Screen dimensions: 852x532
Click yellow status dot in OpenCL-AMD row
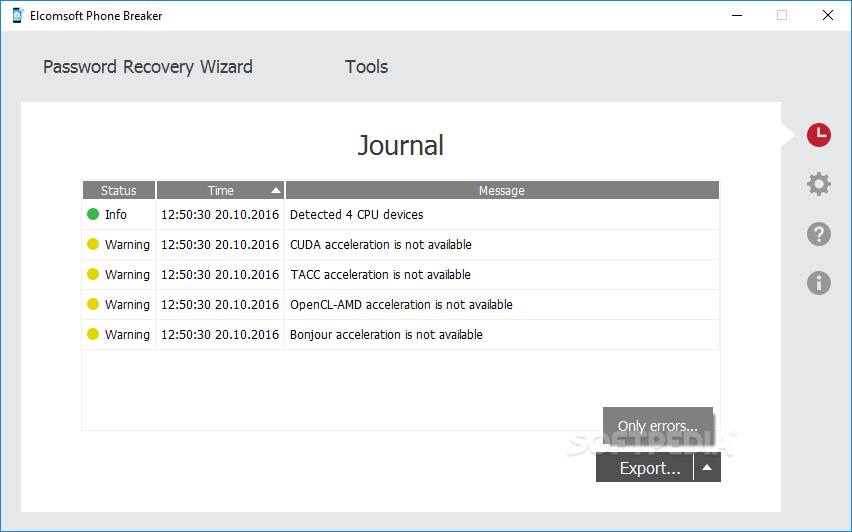(93, 304)
